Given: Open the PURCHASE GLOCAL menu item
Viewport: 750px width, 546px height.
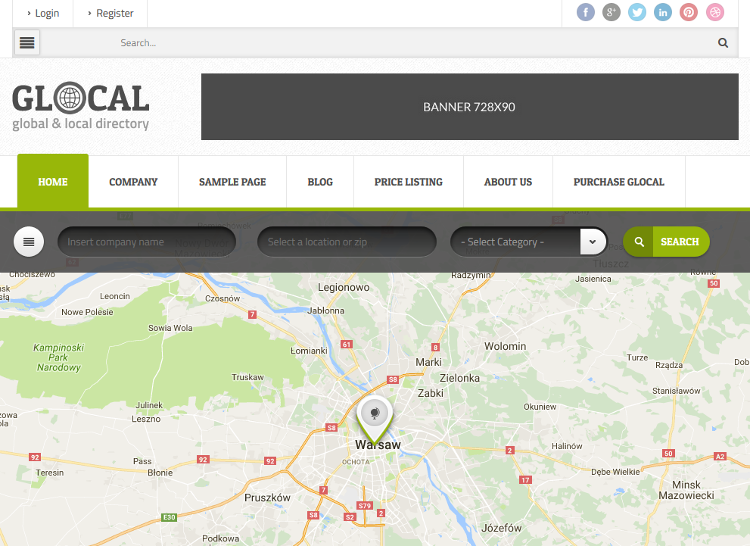Looking at the screenshot, I should point(619,182).
